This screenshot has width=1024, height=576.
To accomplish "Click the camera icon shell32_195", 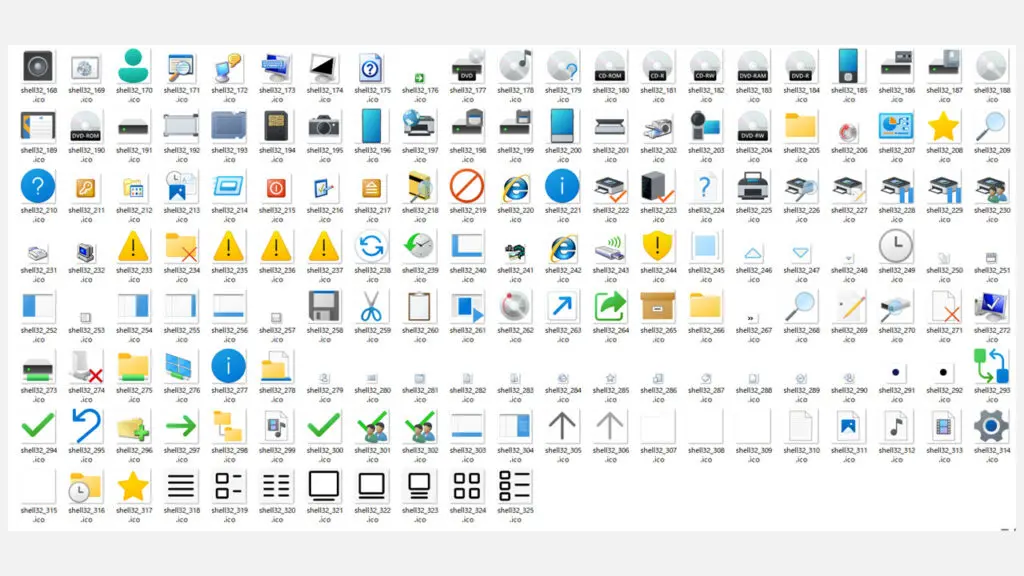I will click(x=324, y=126).
